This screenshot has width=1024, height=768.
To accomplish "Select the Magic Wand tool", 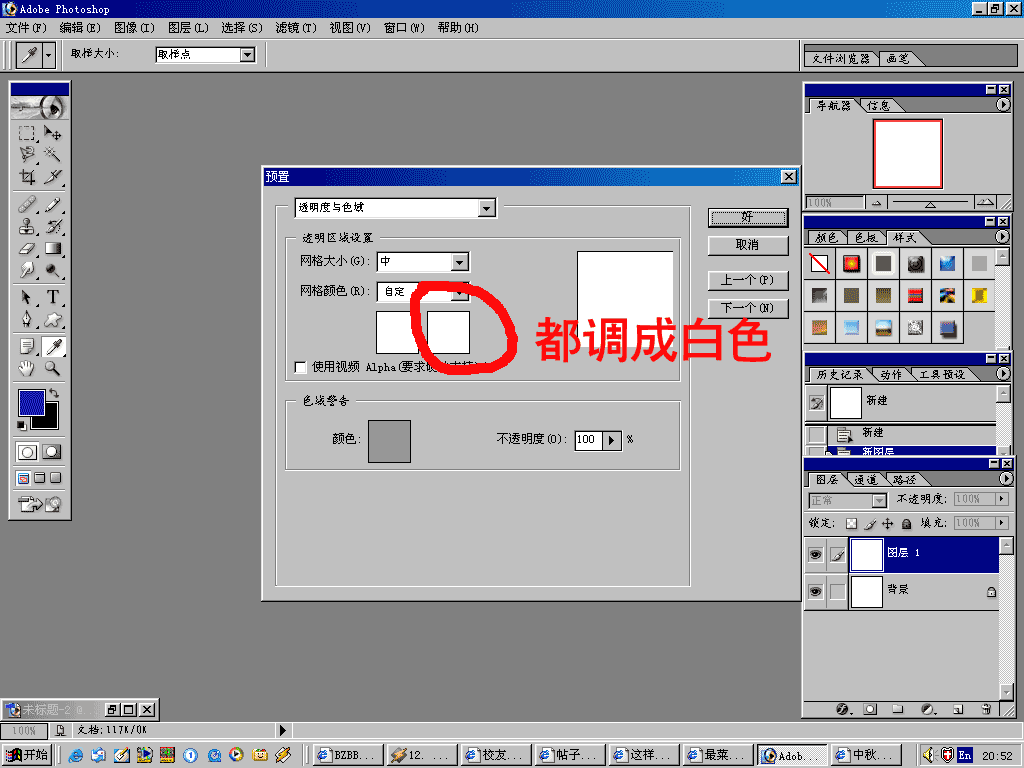I will (x=52, y=154).
